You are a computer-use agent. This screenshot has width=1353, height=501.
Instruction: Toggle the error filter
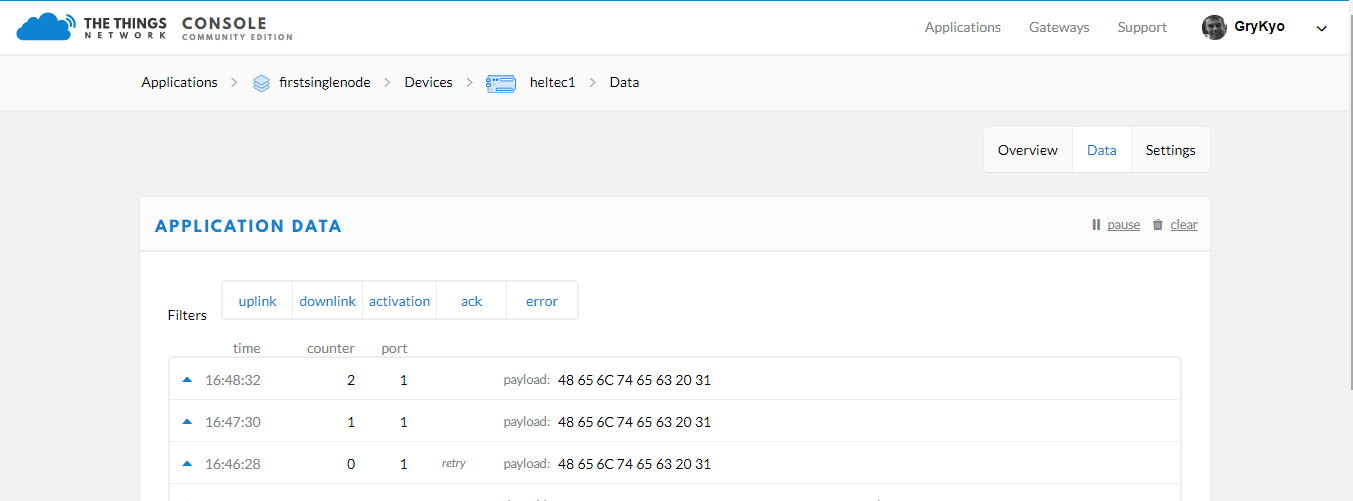tap(542, 301)
